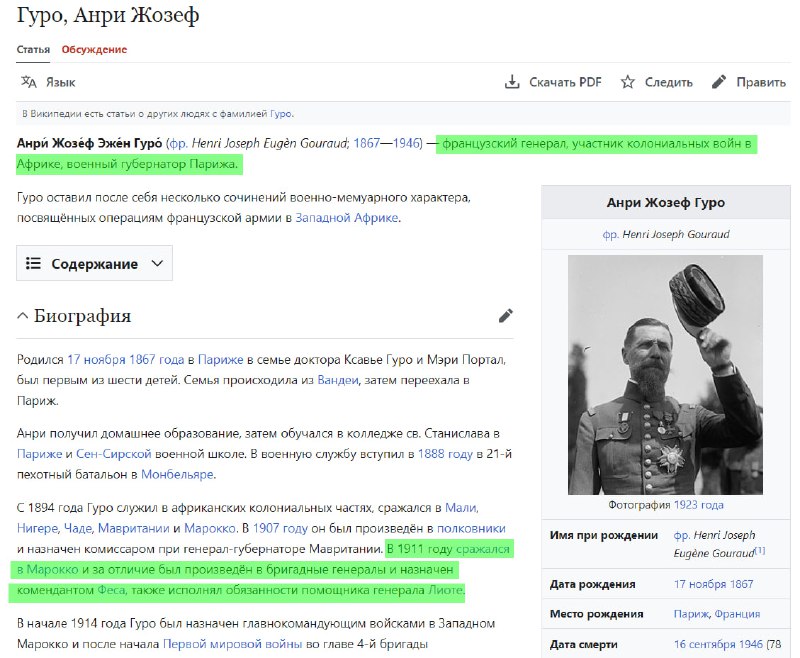The height and width of the screenshot is (658, 800).
Task: Follow the Вандеи link
Action: coord(338,380)
